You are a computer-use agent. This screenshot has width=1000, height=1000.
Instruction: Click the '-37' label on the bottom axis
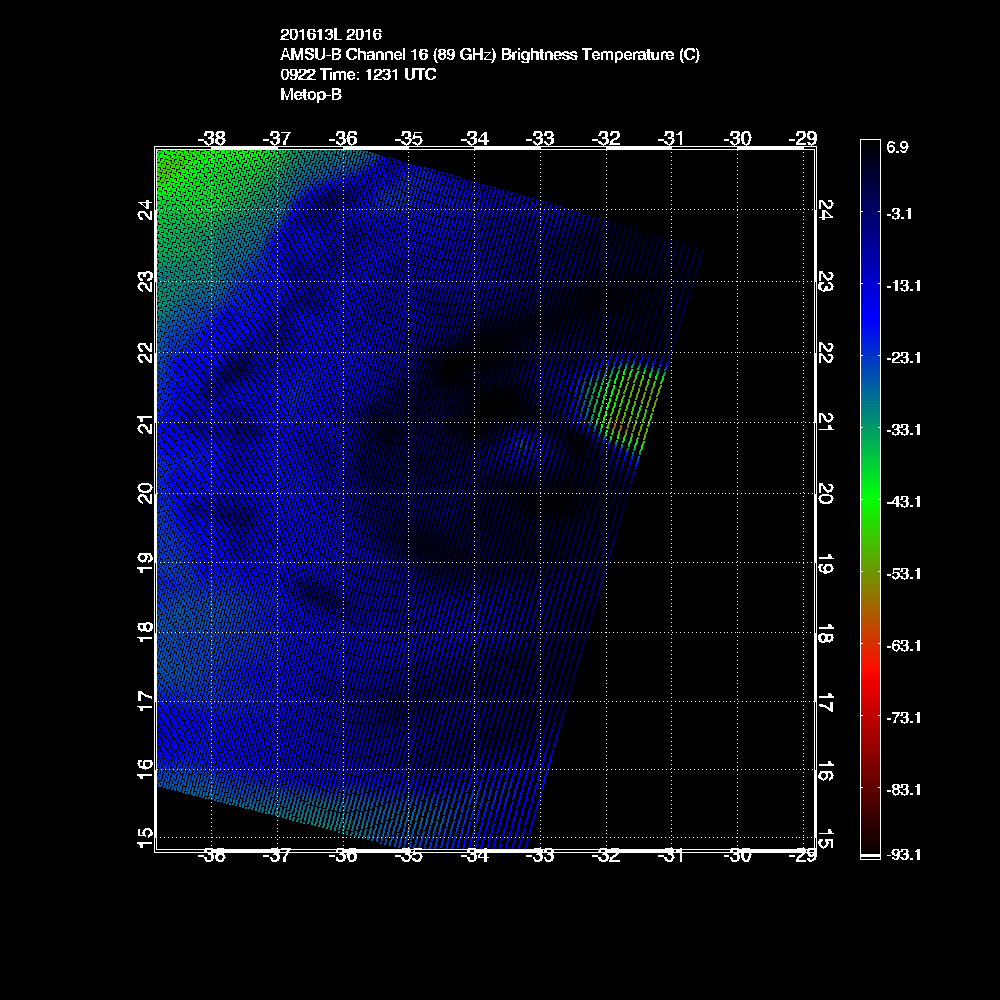tap(277, 856)
